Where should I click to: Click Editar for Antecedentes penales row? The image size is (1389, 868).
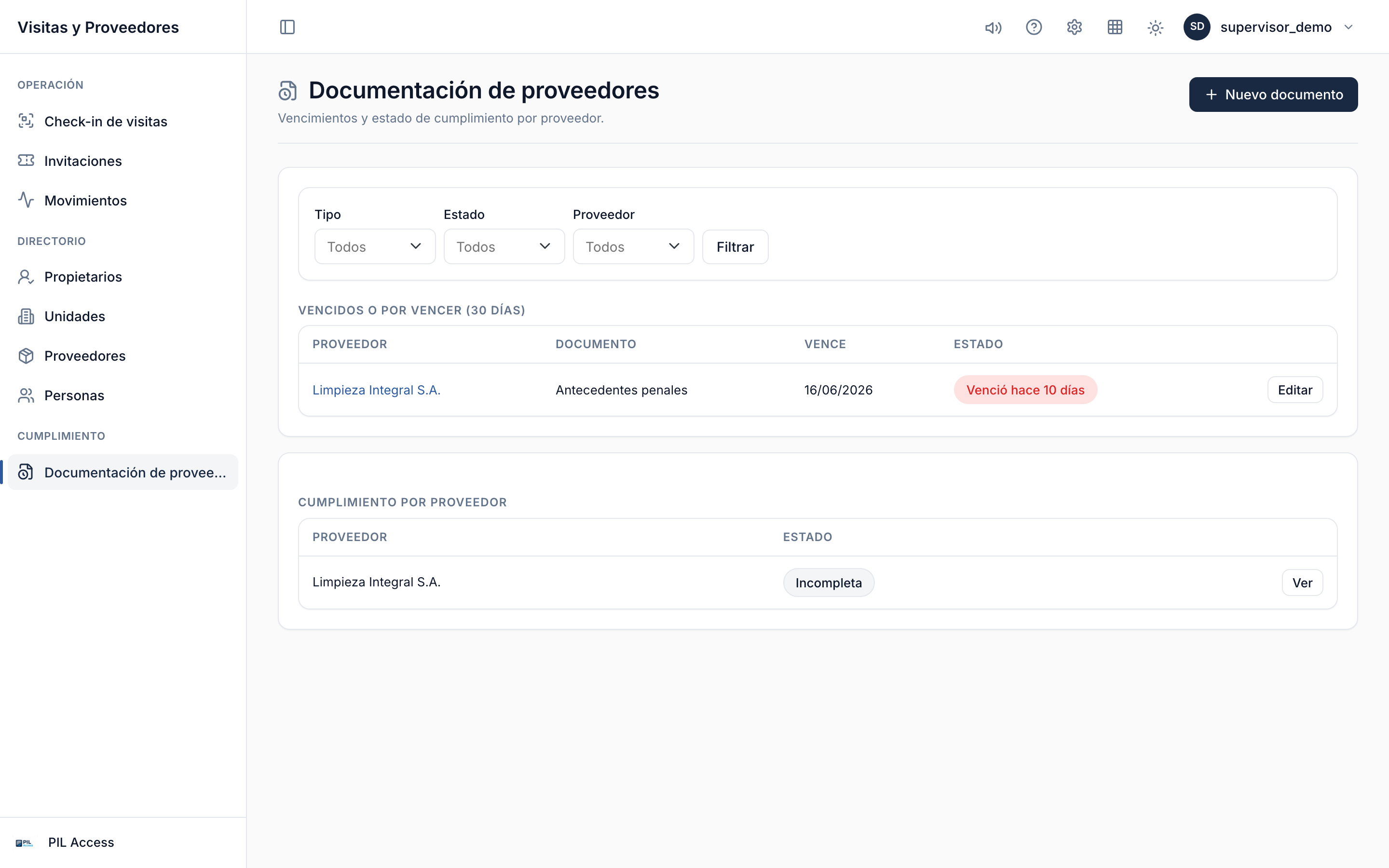coord(1295,390)
